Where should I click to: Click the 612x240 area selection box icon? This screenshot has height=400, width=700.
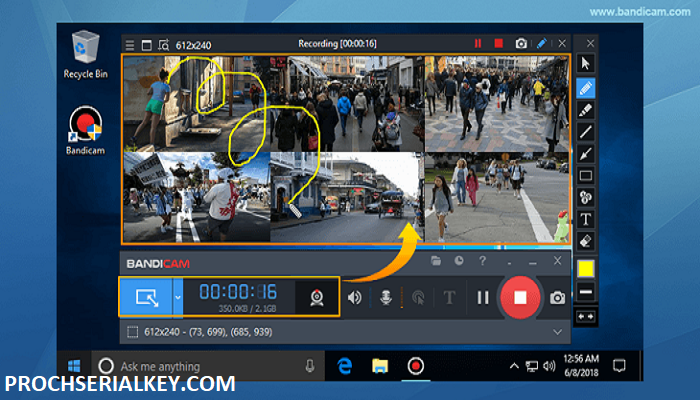[x=133, y=332]
